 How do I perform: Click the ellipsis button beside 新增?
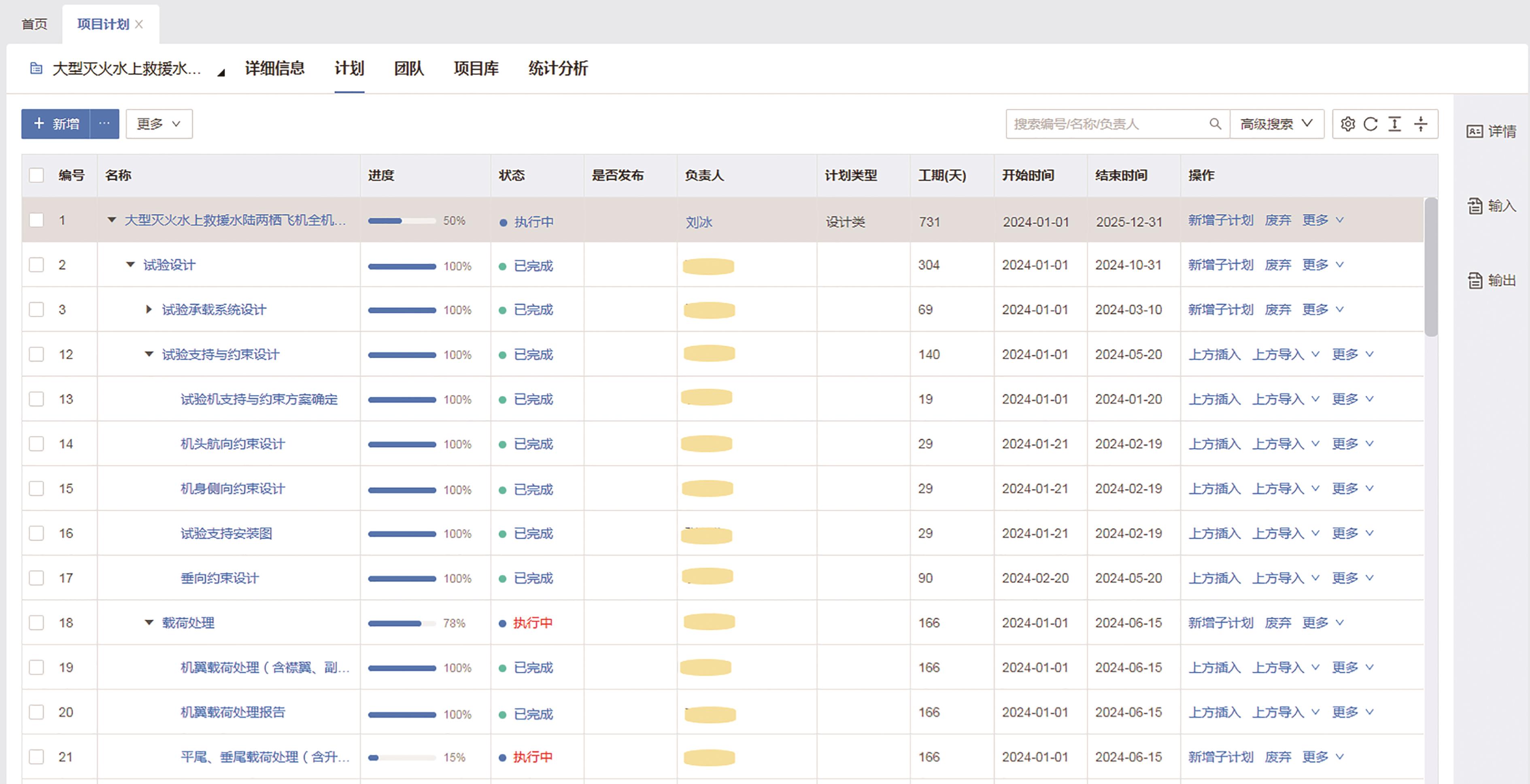coord(104,123)
